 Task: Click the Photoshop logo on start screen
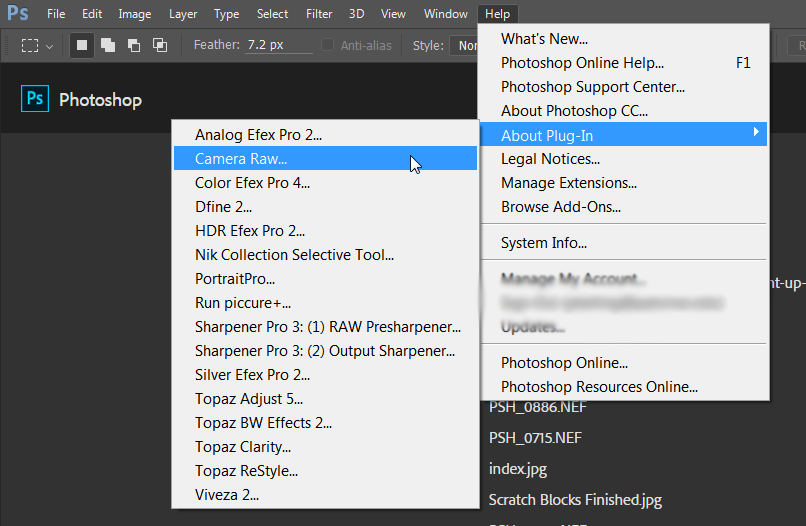tap(35, 99)
